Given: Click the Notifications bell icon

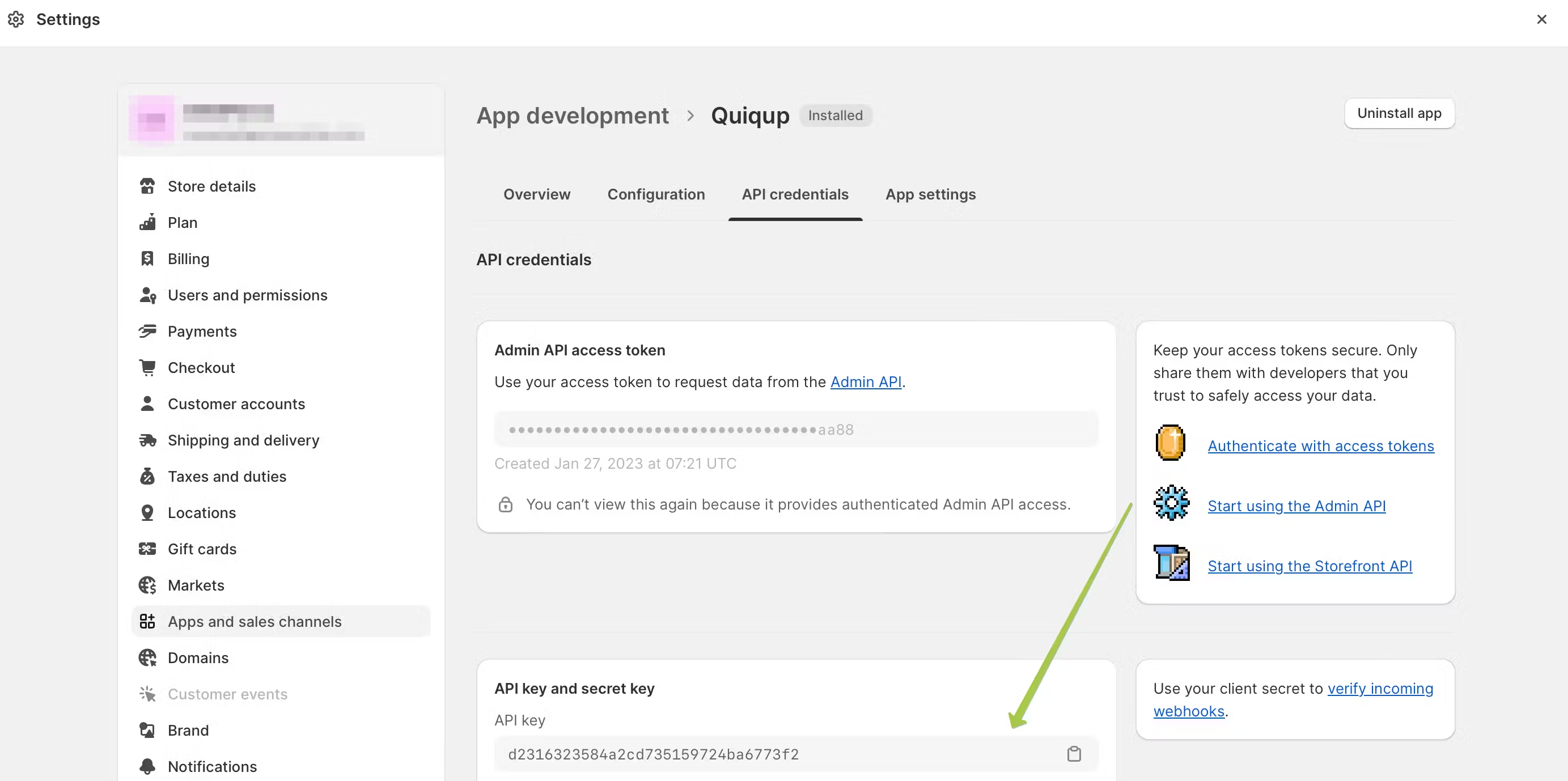Looking at the screenshot, I should coord(147,766).
